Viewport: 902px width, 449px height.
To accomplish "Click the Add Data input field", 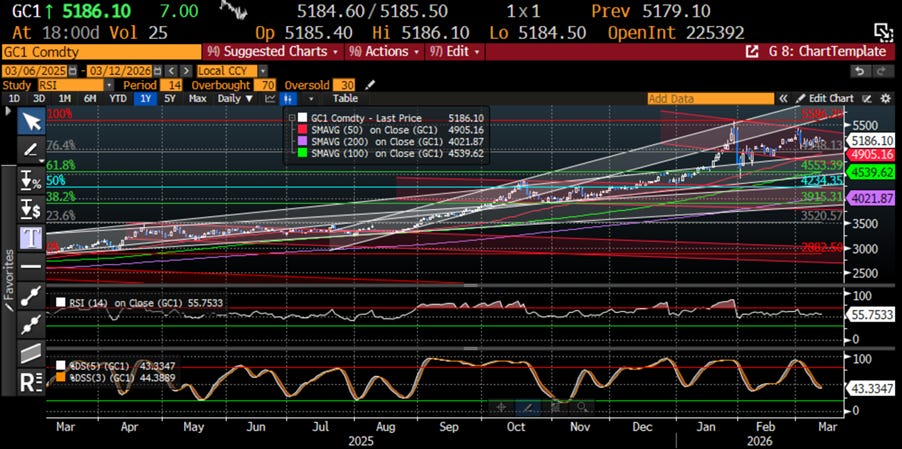I will pos(710,99).
